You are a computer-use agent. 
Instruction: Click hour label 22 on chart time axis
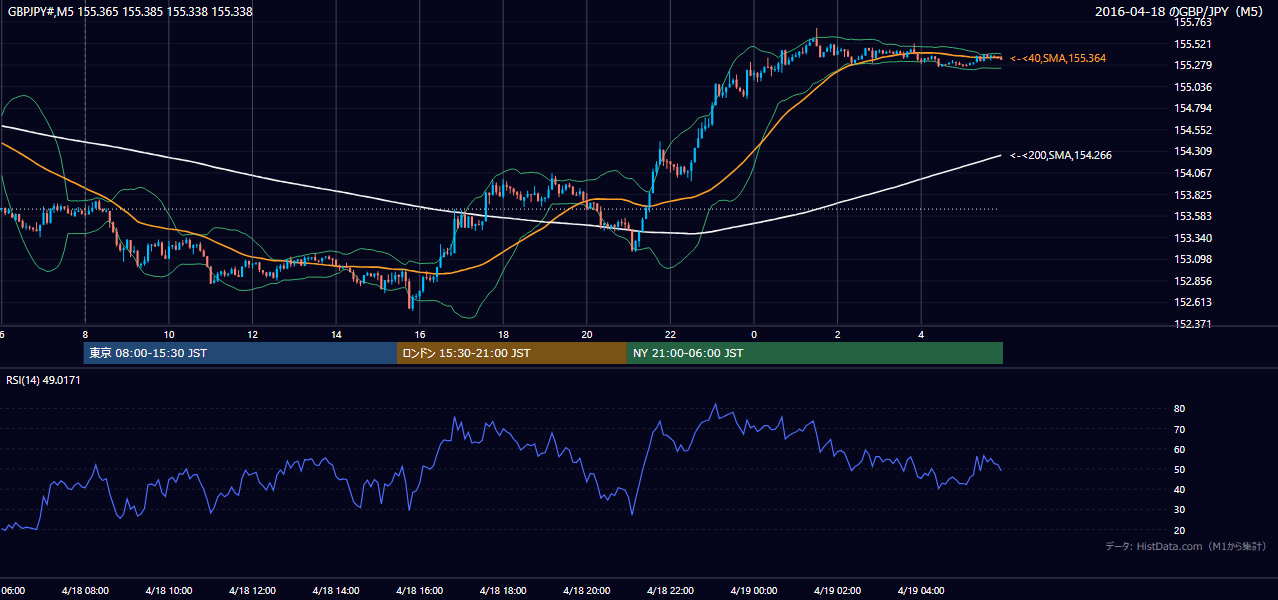(x=670, y=334)
